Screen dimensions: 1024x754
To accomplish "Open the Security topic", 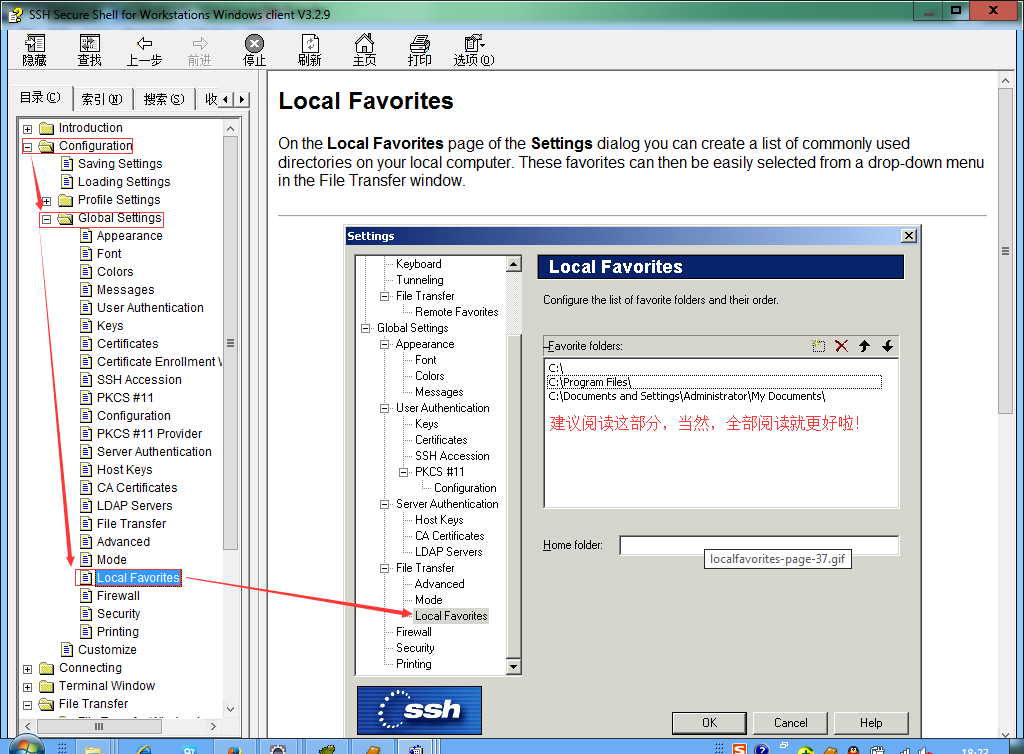I will tap(118, 614).
